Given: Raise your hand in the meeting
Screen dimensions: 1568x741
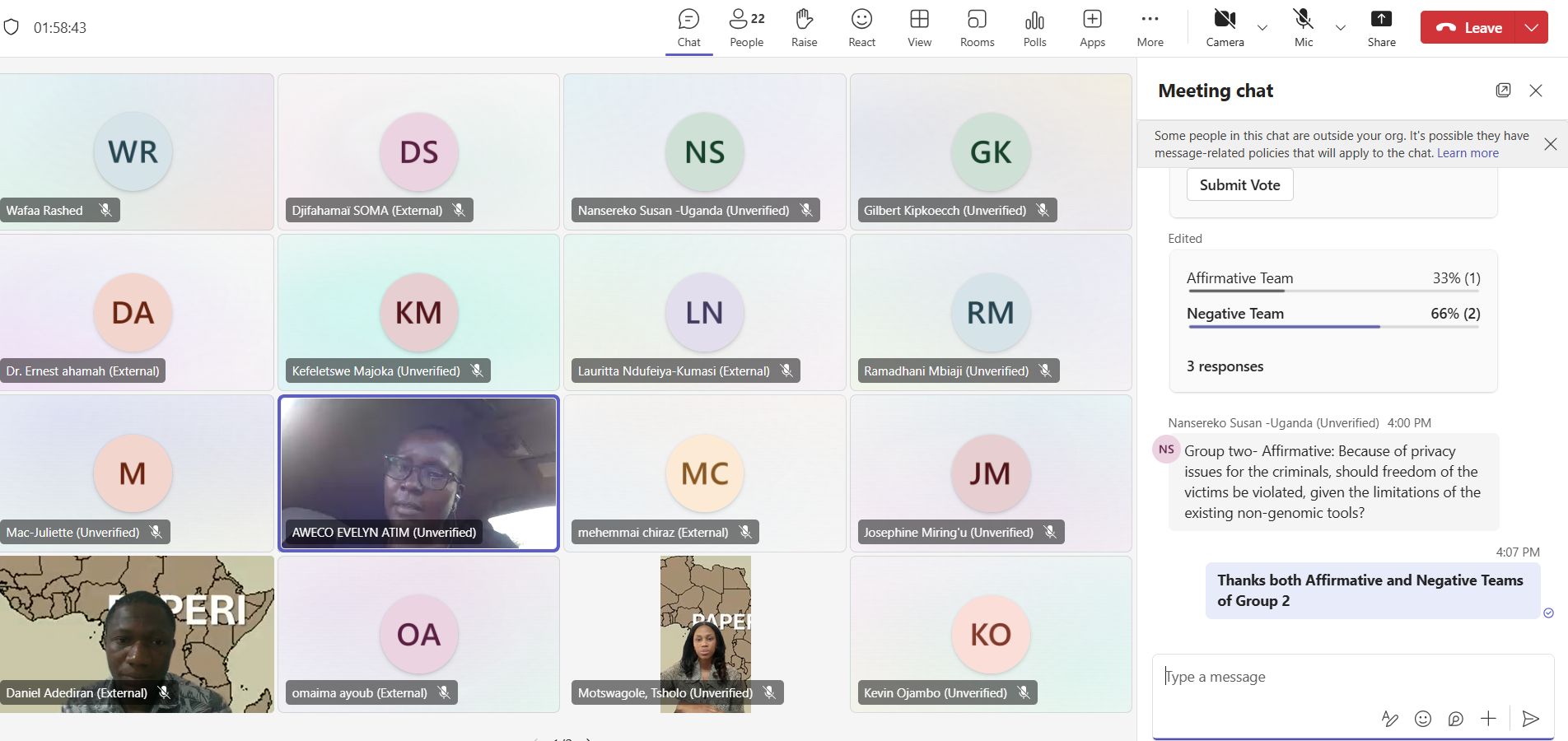Looking at the screenshot, I should 804,28.
